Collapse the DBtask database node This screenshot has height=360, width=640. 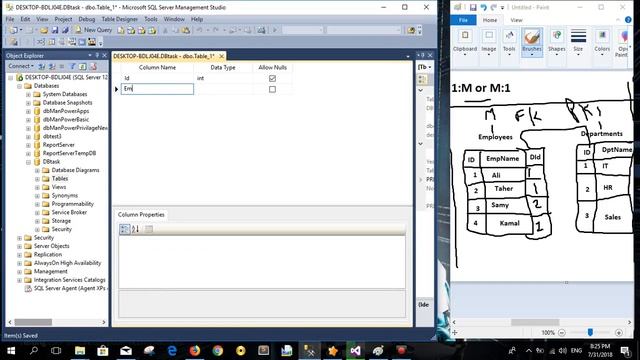tap(28, 162)
